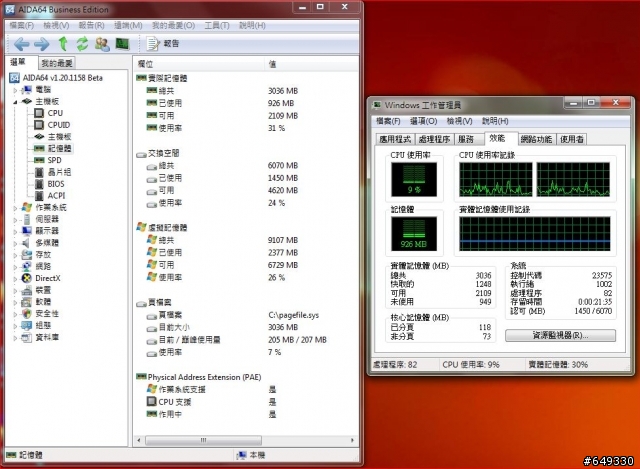Image resolution: width=640 pixels, height=469 pixels.
Task: Click the Refresh icon in AIDA64 toolbar
Action: point(82,44)
